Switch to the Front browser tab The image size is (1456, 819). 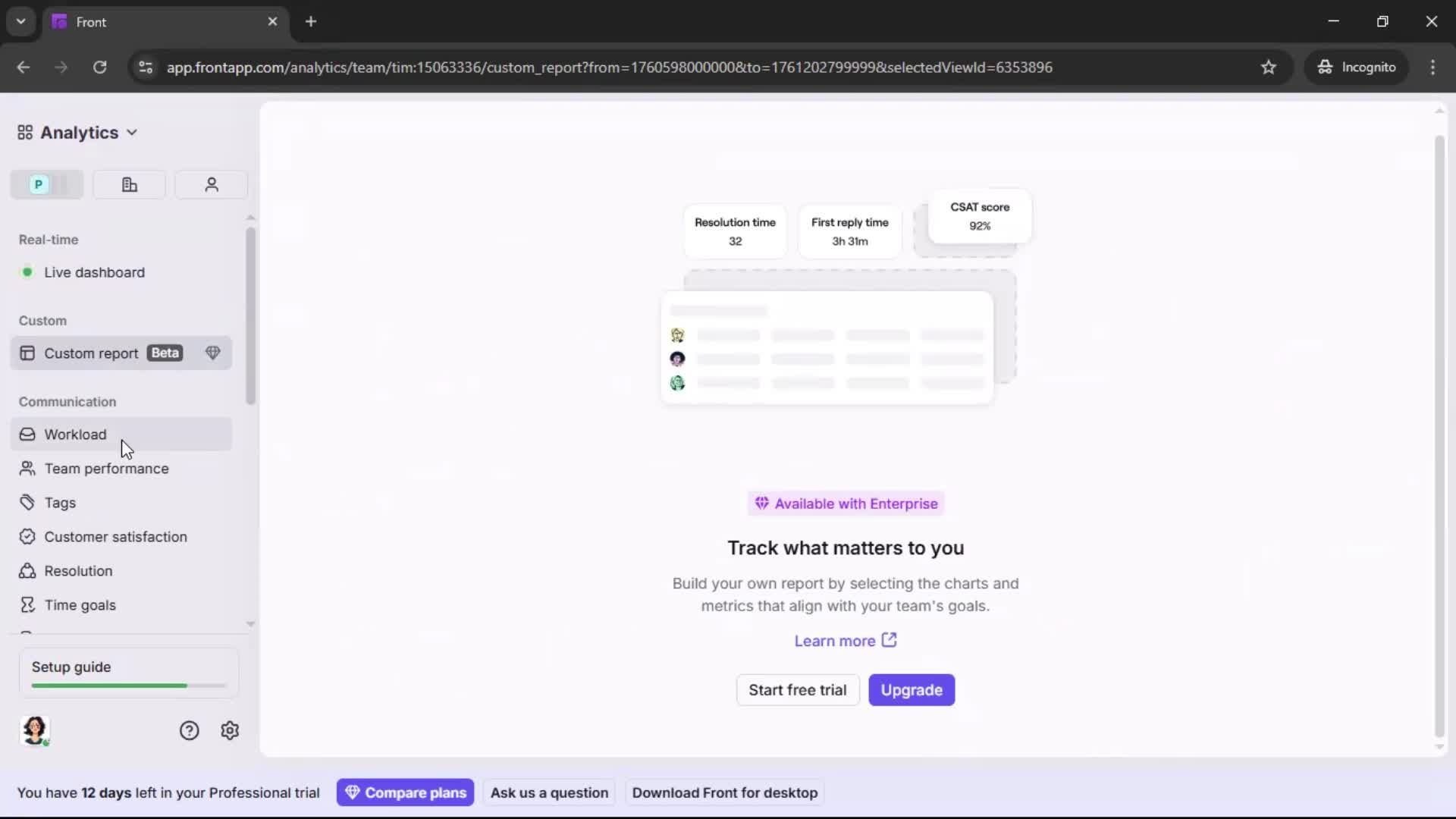point(136,21)
